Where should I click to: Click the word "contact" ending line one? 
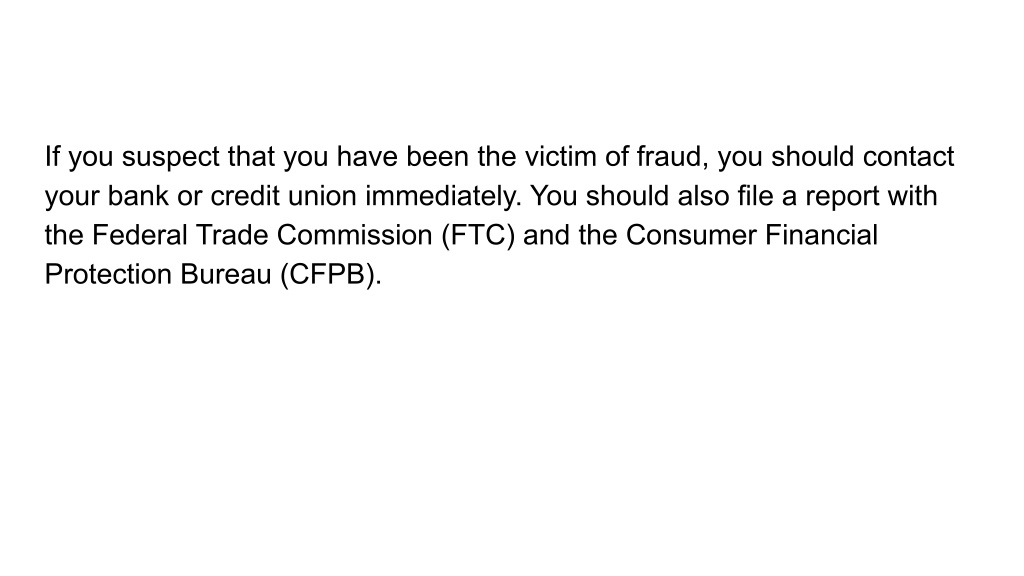[908, 157]
